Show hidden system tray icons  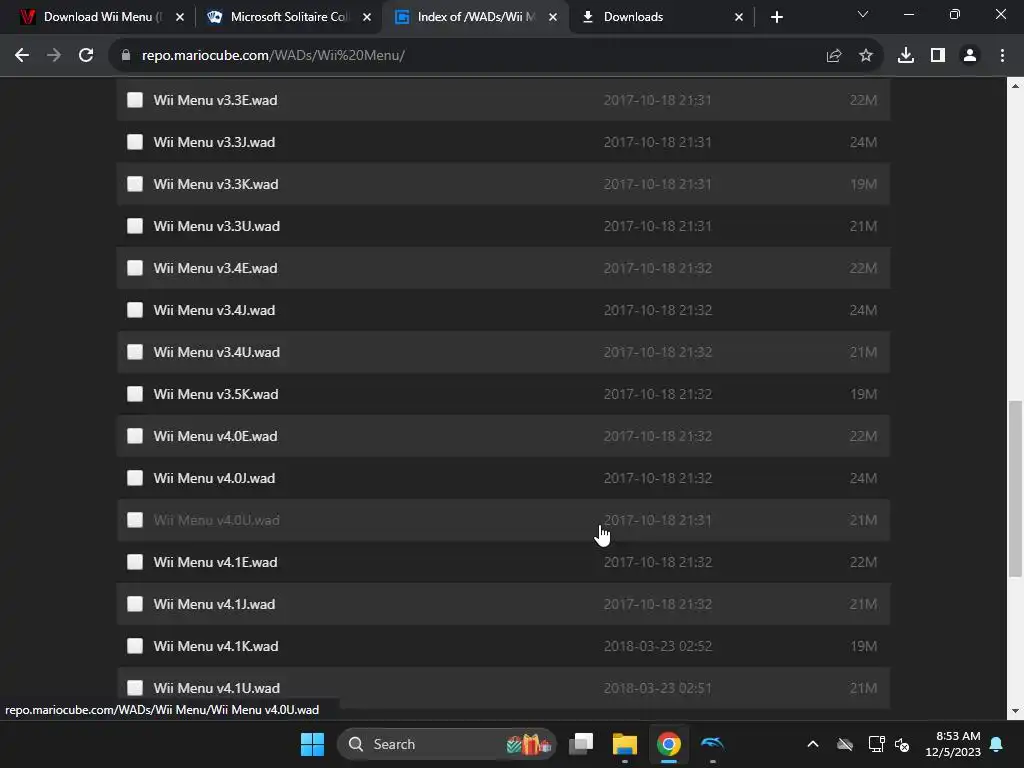pyautogui.click(x=812, y=744)
